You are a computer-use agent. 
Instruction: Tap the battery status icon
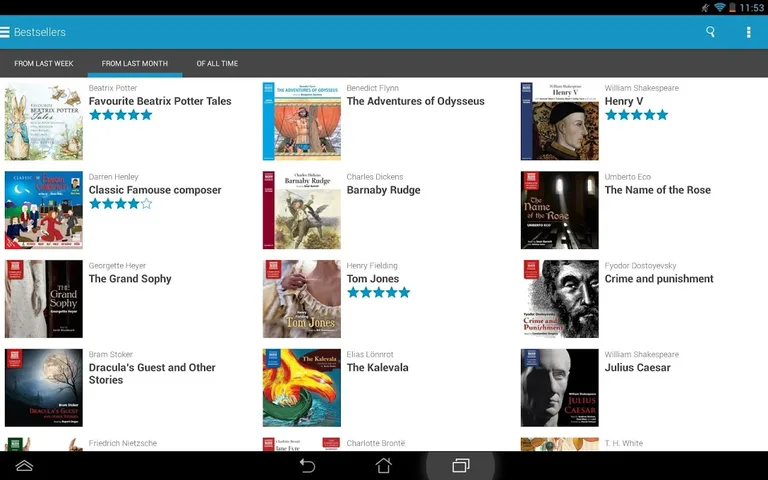click(732, 7)
